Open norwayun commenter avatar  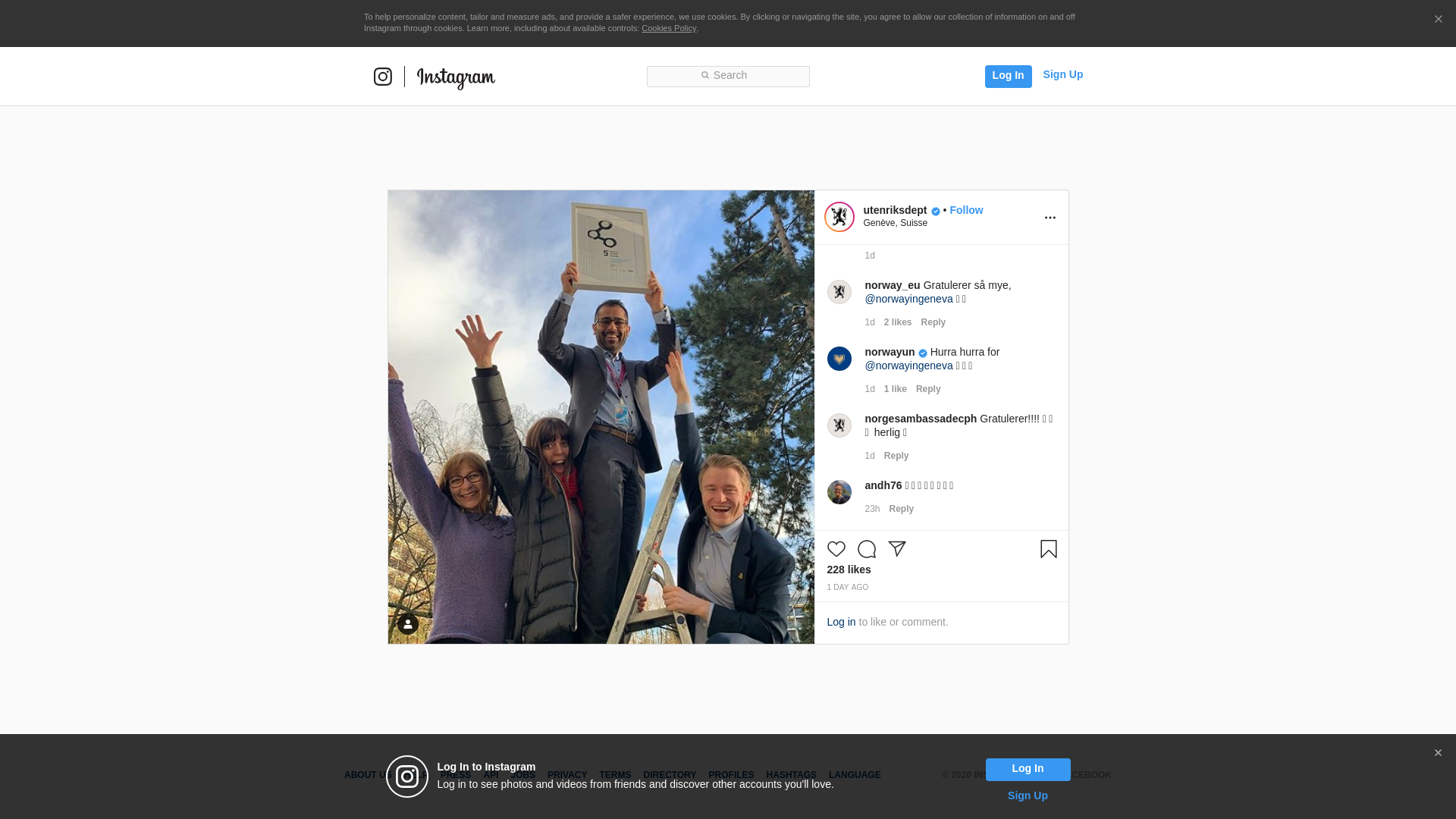click(x=839, y=359)
